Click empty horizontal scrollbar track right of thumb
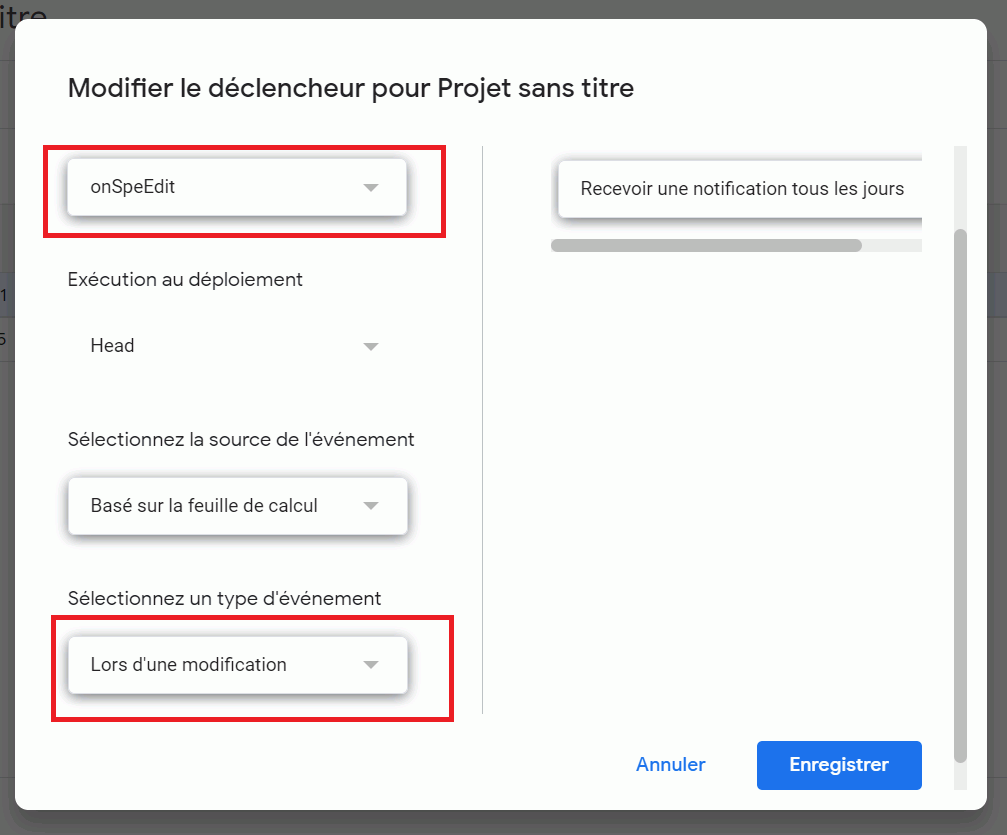This screenshot has height=835, width=1007. [892, 245]
